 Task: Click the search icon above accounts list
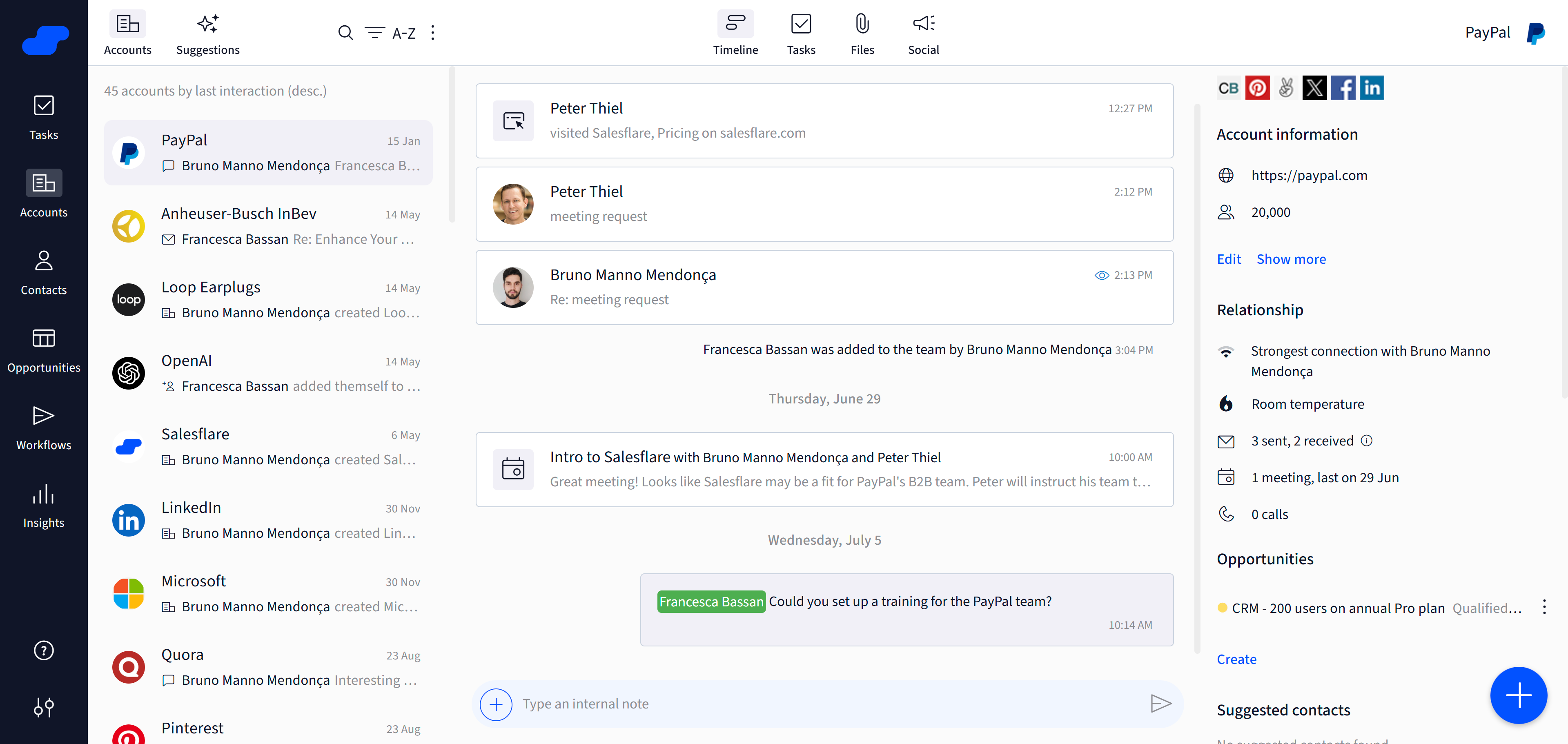pos(345,33)
